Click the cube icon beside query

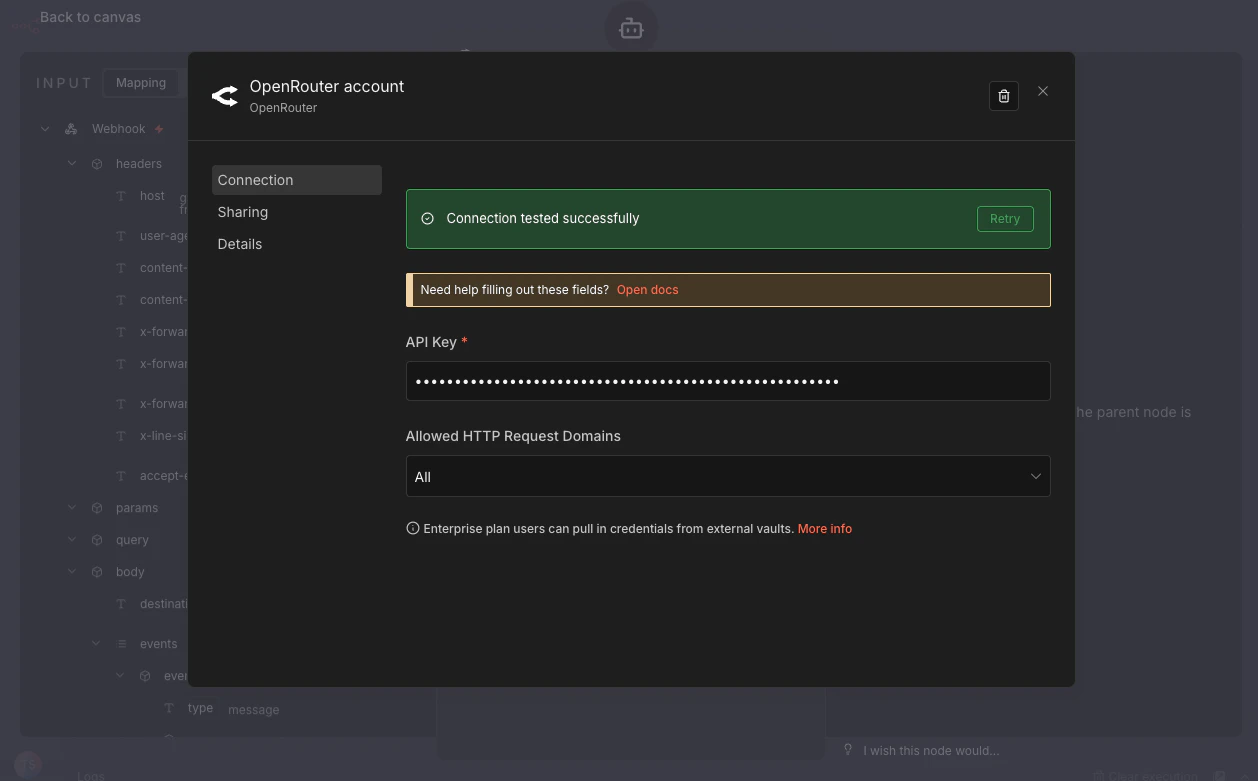coord(97,540)
